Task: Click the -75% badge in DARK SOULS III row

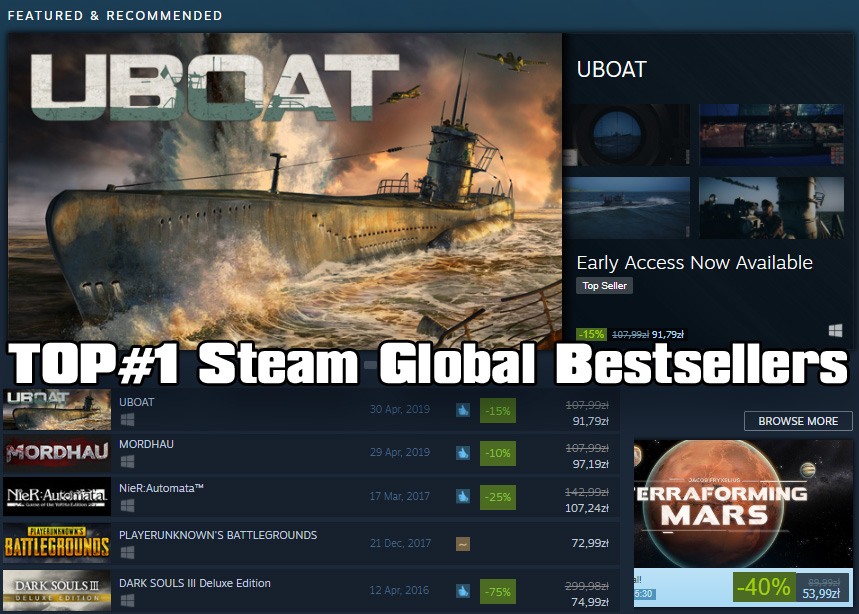Action: click(x=497, y=592)
